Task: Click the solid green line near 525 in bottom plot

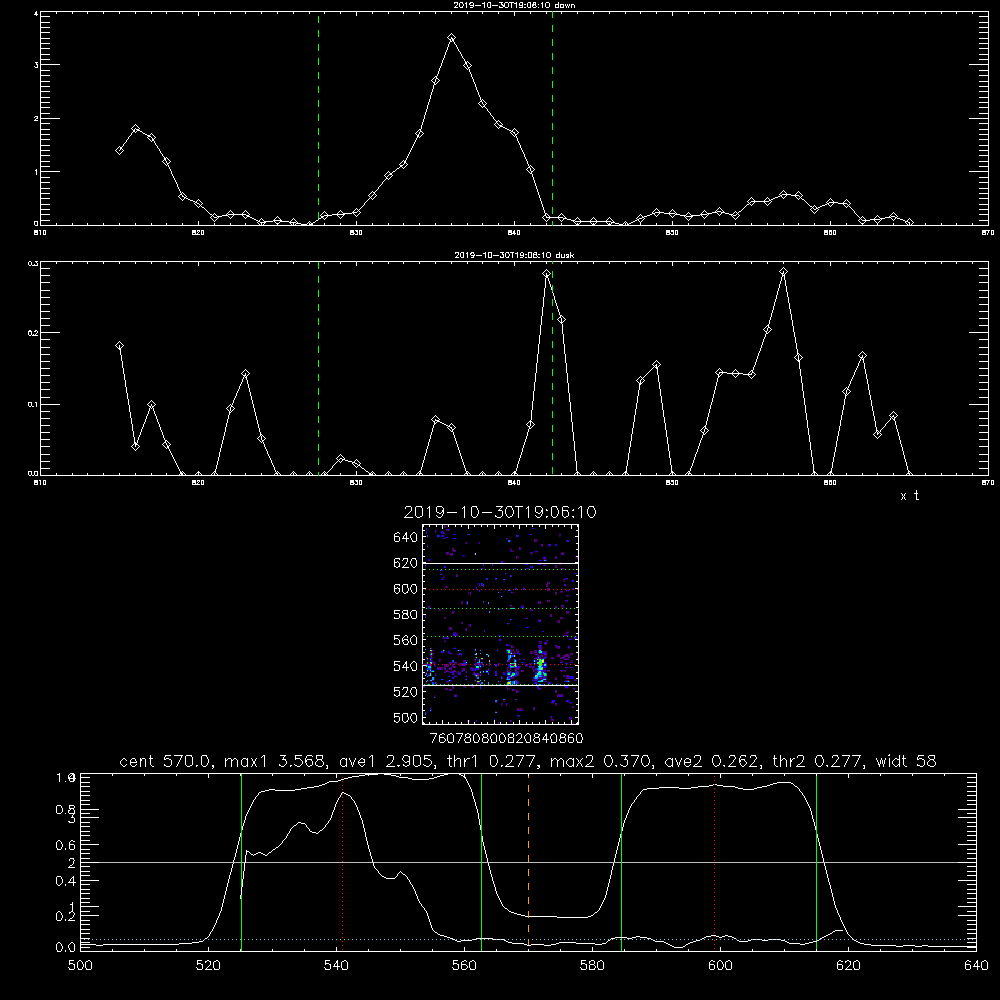Action: [241, 861]
